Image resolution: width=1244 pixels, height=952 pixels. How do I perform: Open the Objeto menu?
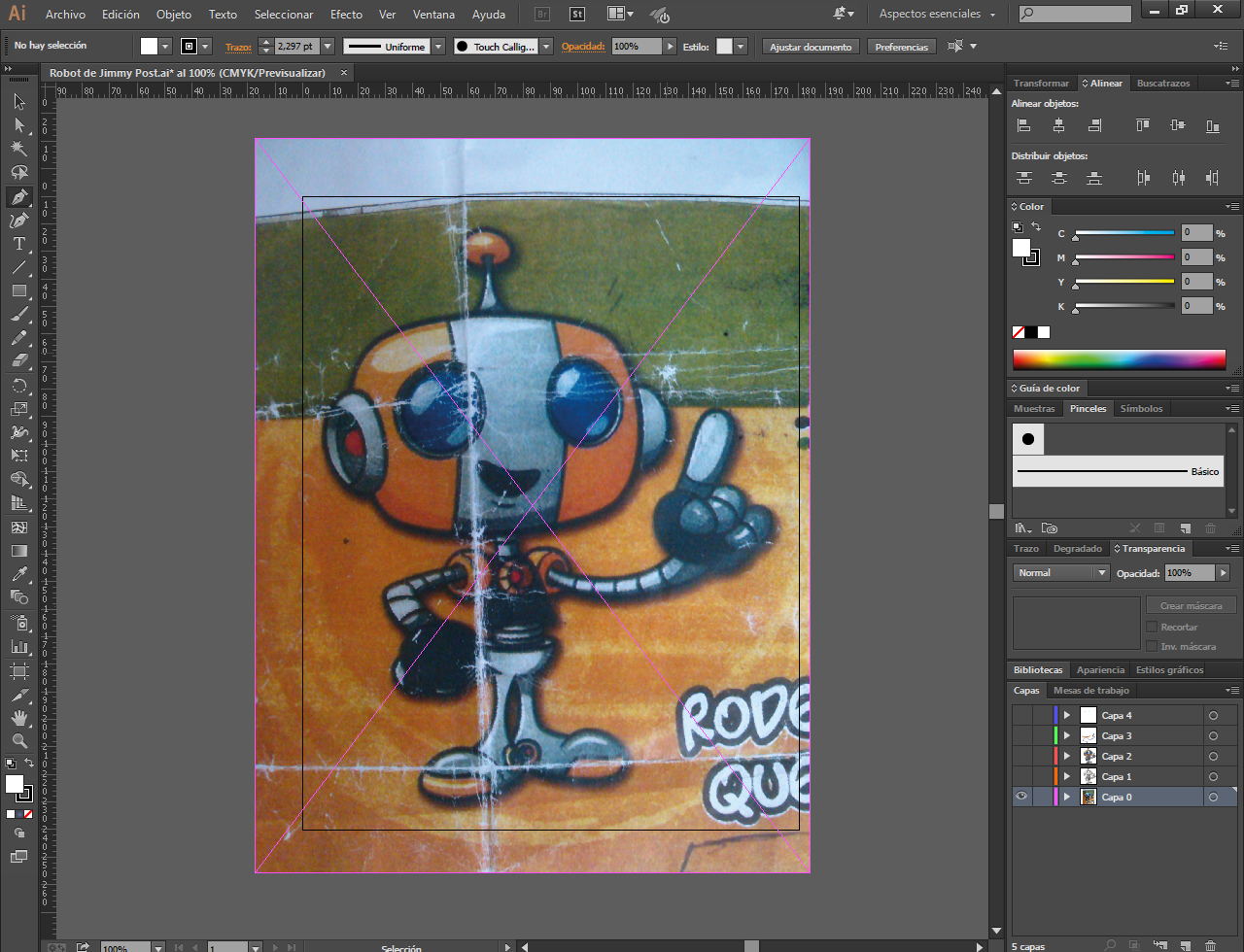point(174,15)
